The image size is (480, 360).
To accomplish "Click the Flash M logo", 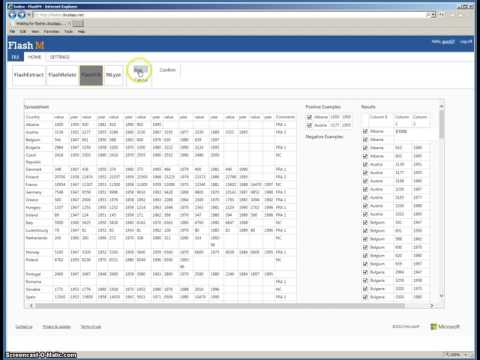I will tap(26, 45).
